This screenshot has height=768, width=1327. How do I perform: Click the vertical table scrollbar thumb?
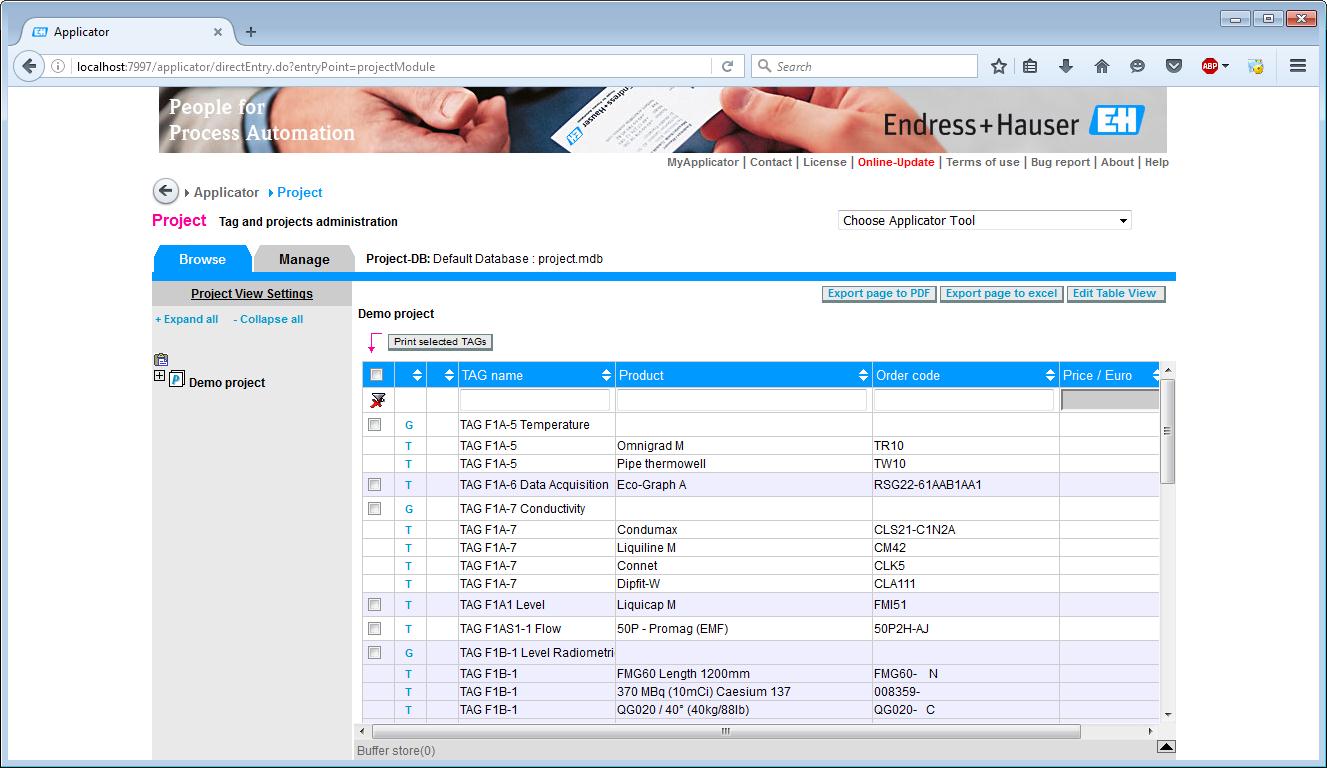pos(1167,431)
